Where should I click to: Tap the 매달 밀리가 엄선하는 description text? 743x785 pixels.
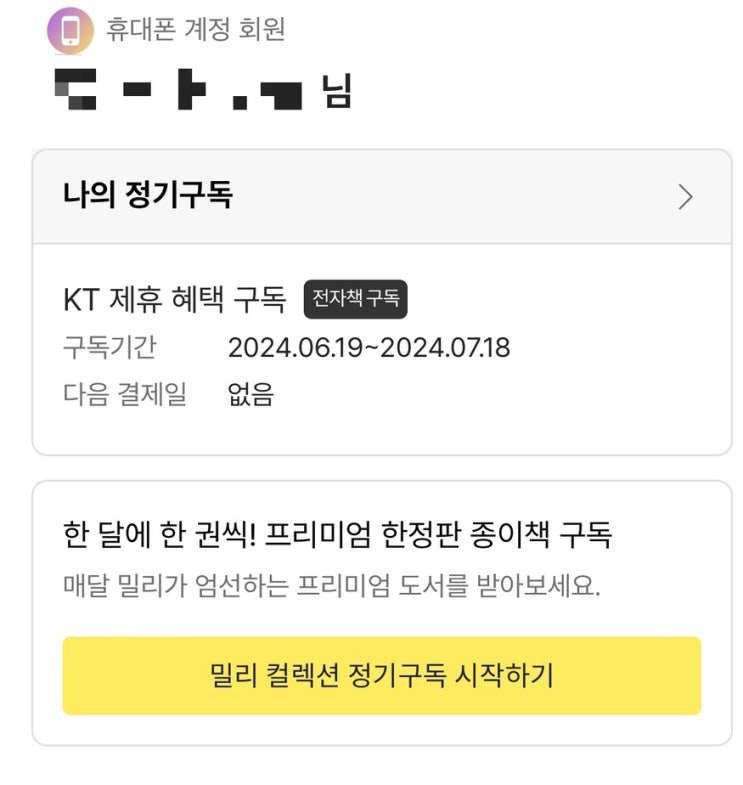coord(331,586)
